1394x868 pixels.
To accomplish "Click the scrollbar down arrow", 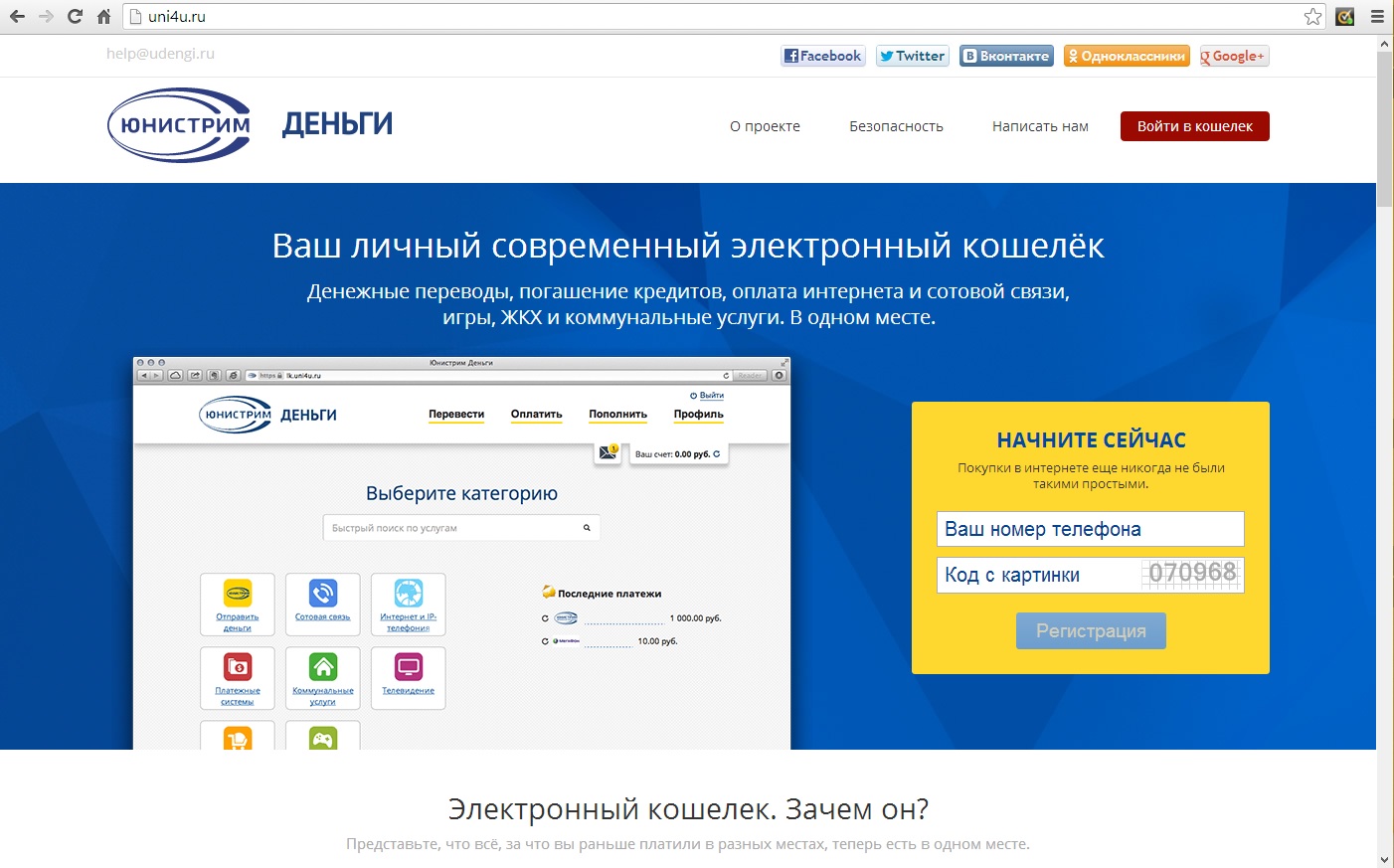I will click(x=1384, y=859).
